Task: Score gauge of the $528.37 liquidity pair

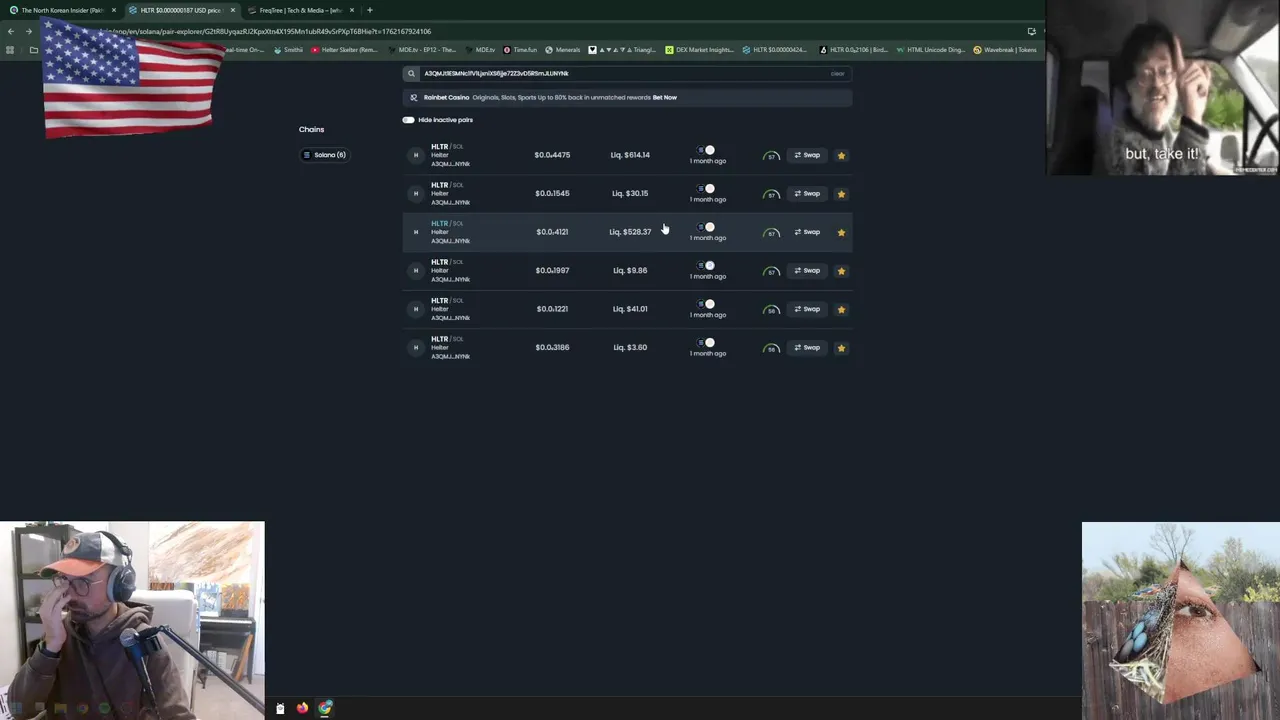Action: (x=771, y=233)
